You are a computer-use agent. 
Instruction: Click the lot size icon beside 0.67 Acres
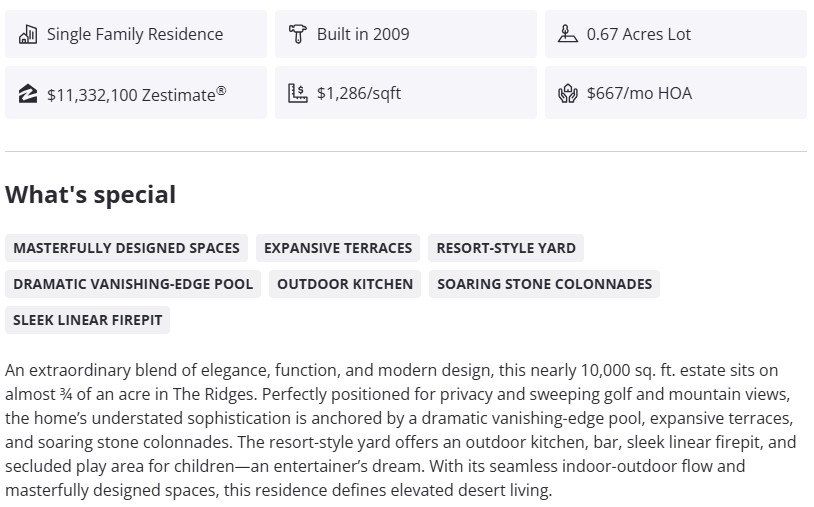pos(568,34)
